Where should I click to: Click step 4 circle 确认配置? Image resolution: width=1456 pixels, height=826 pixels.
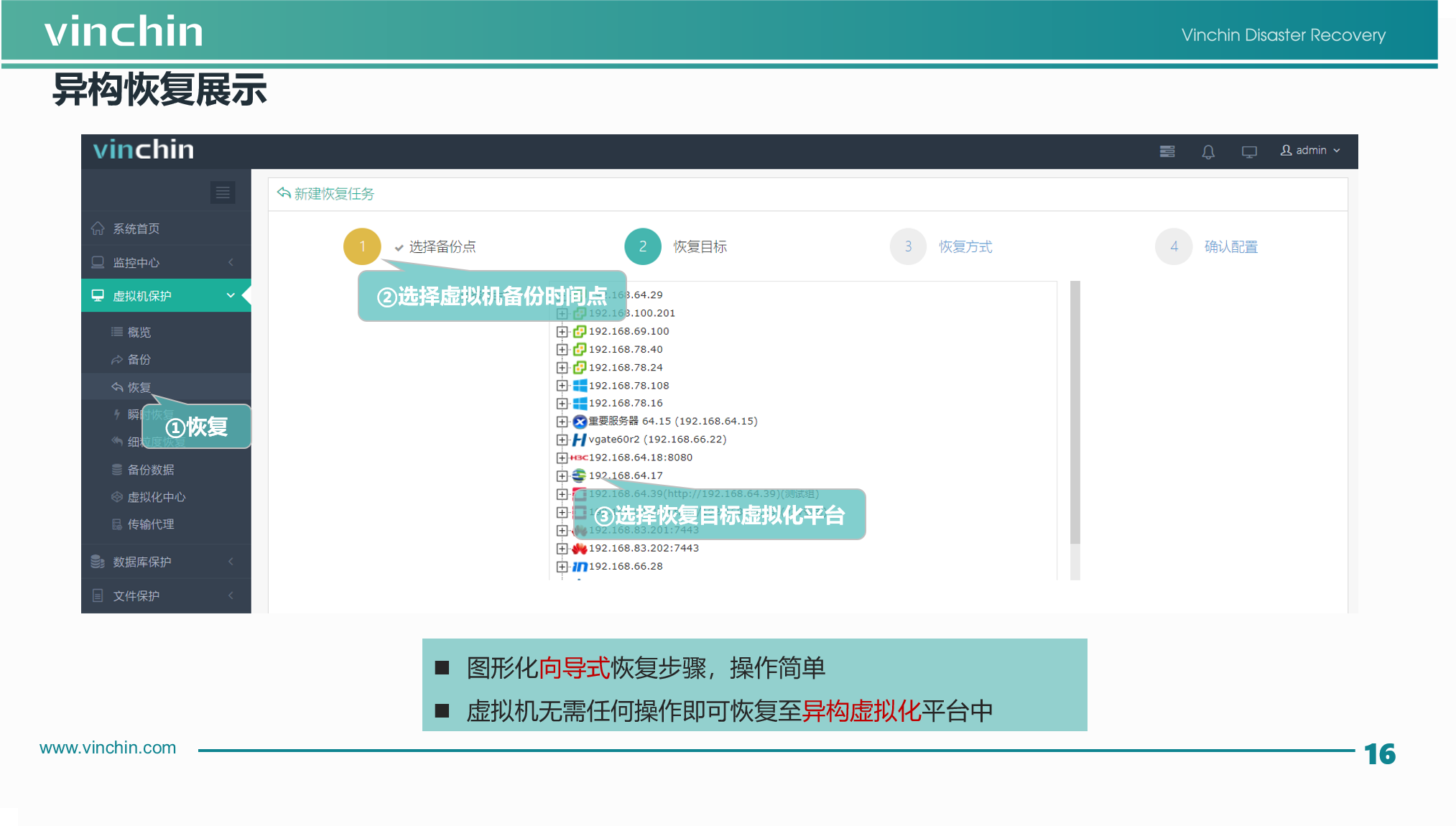(1174, 246)
